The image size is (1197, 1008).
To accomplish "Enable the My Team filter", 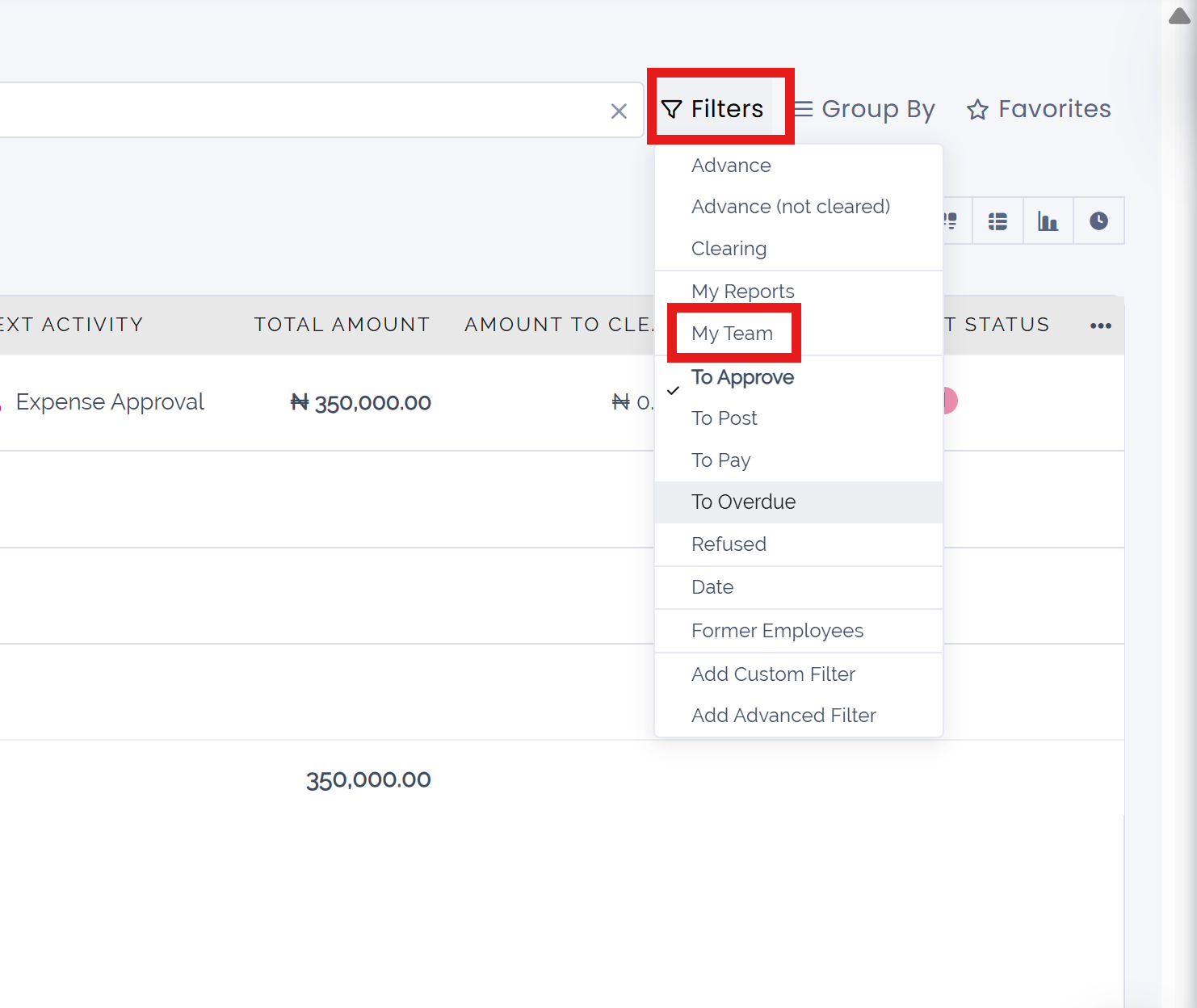I will [732, 334].
